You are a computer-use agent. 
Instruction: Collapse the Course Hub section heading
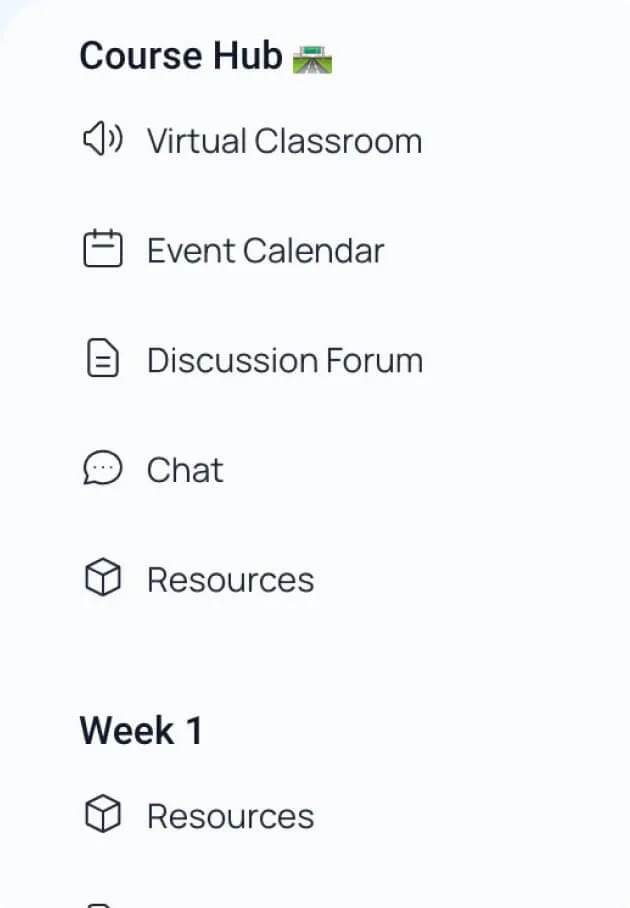coord(180,57)
